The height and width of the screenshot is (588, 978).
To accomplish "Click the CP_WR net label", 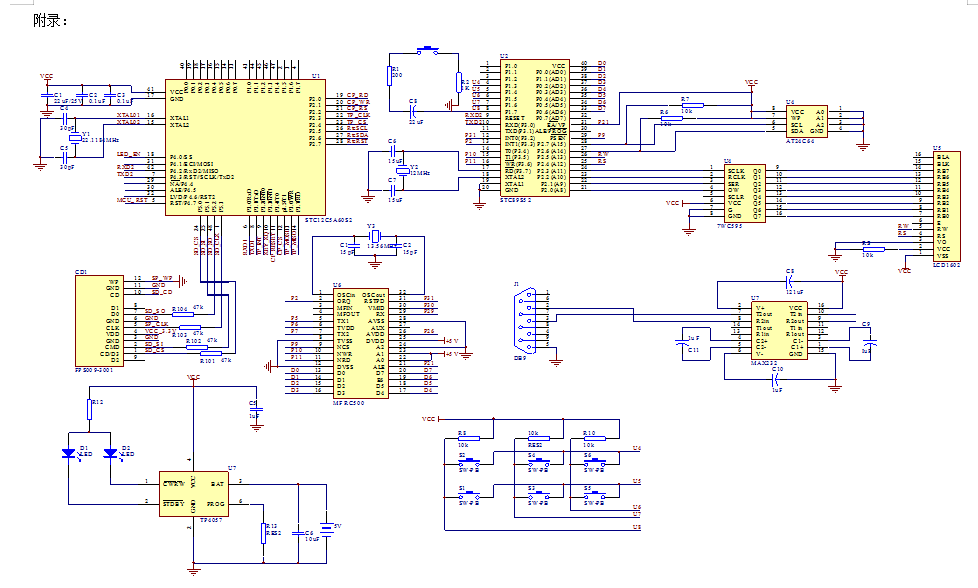I will (358, 102).
